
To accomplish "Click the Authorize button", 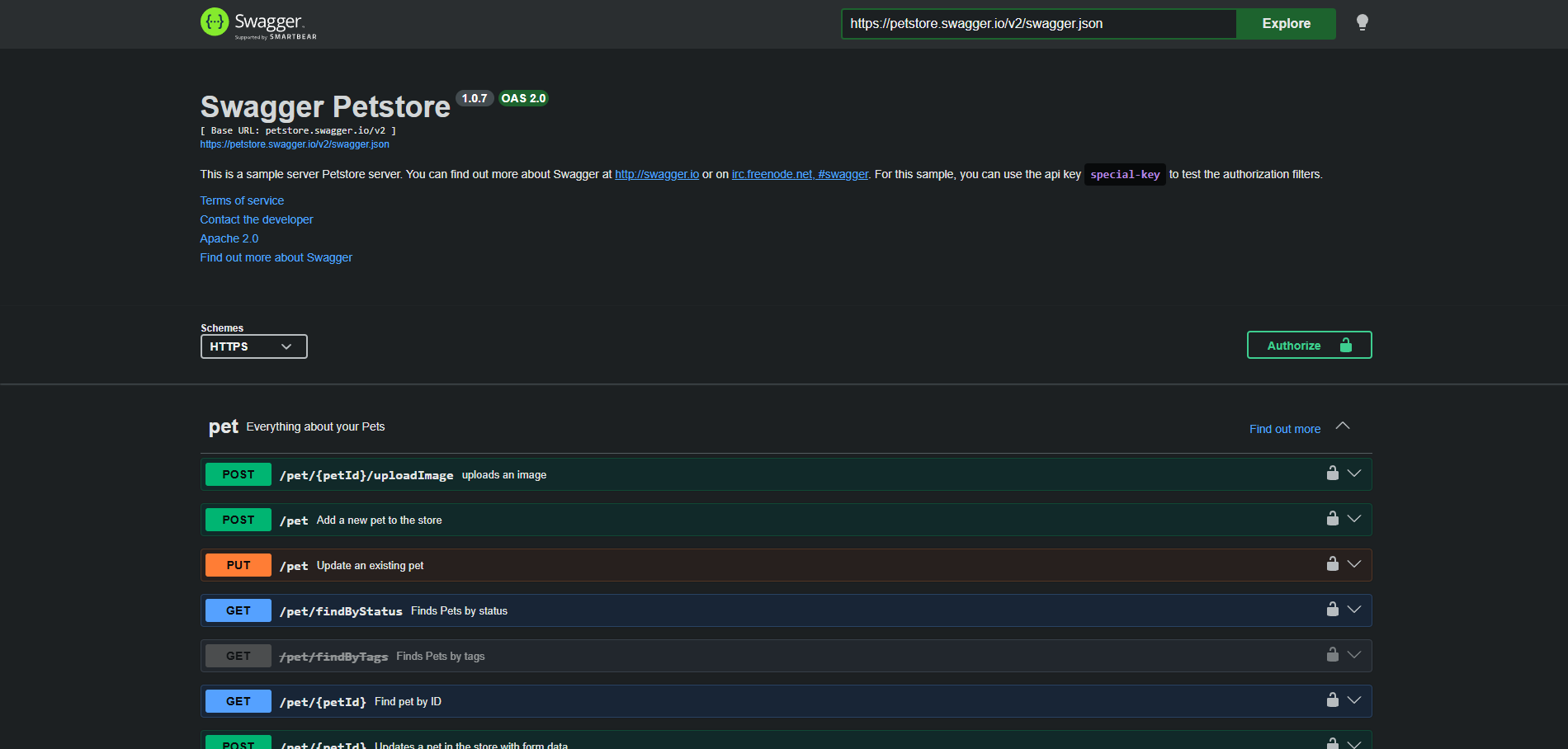I will tap(1293, 345).
